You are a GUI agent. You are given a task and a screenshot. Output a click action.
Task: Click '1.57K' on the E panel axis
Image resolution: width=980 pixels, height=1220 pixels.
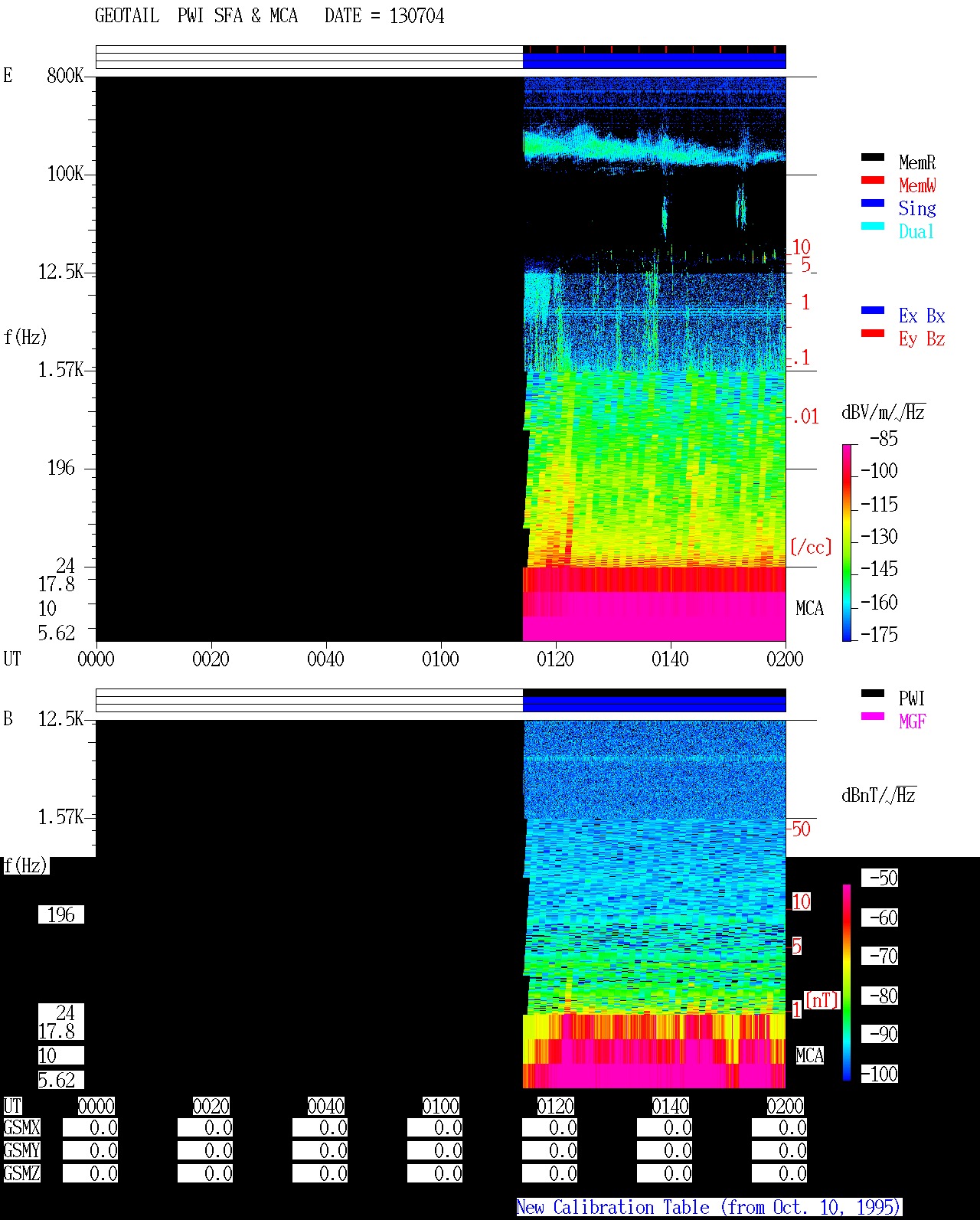(61, 370)
